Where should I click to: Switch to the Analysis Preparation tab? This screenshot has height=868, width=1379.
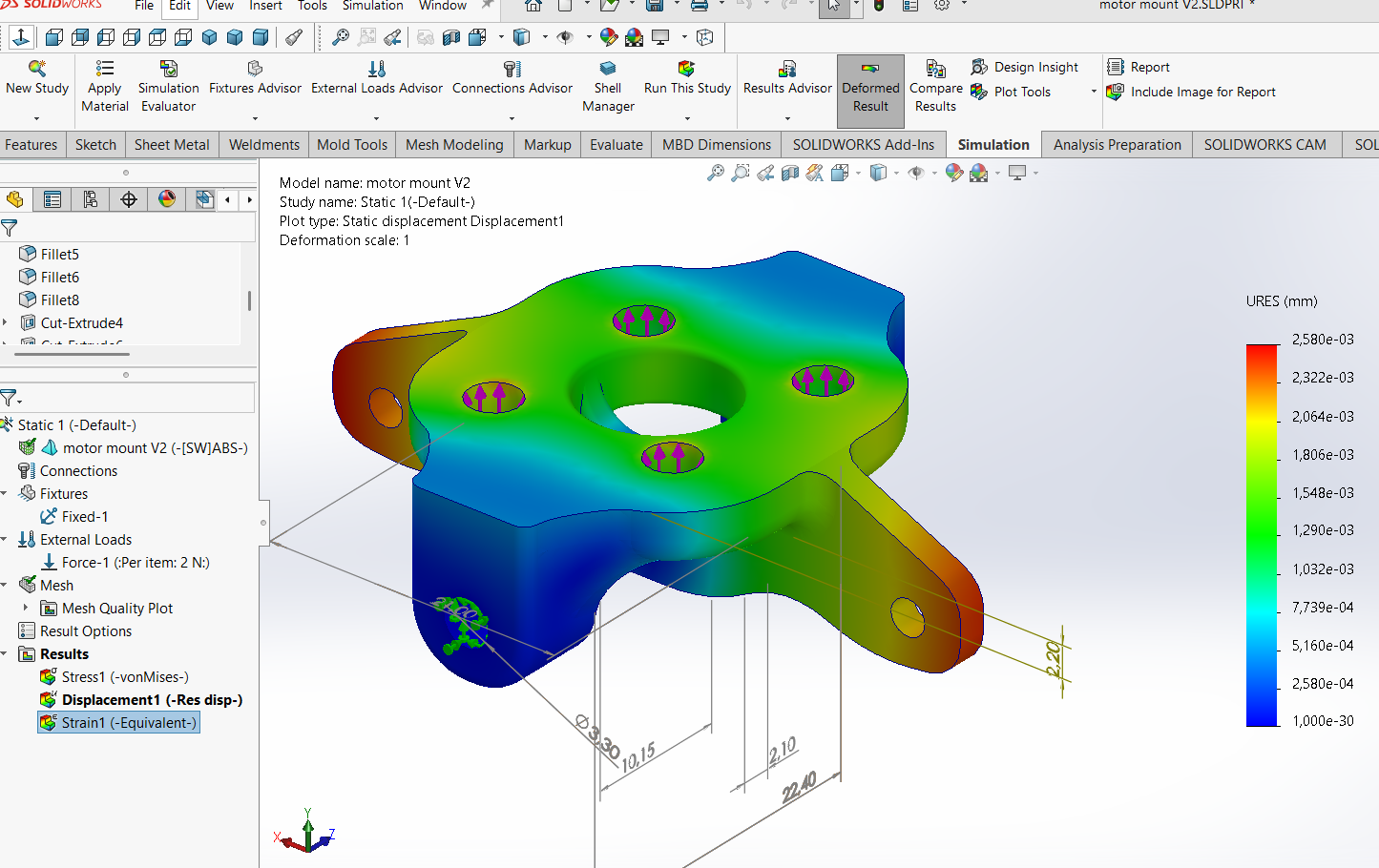pyautogui.click(x=1117, y=145)
